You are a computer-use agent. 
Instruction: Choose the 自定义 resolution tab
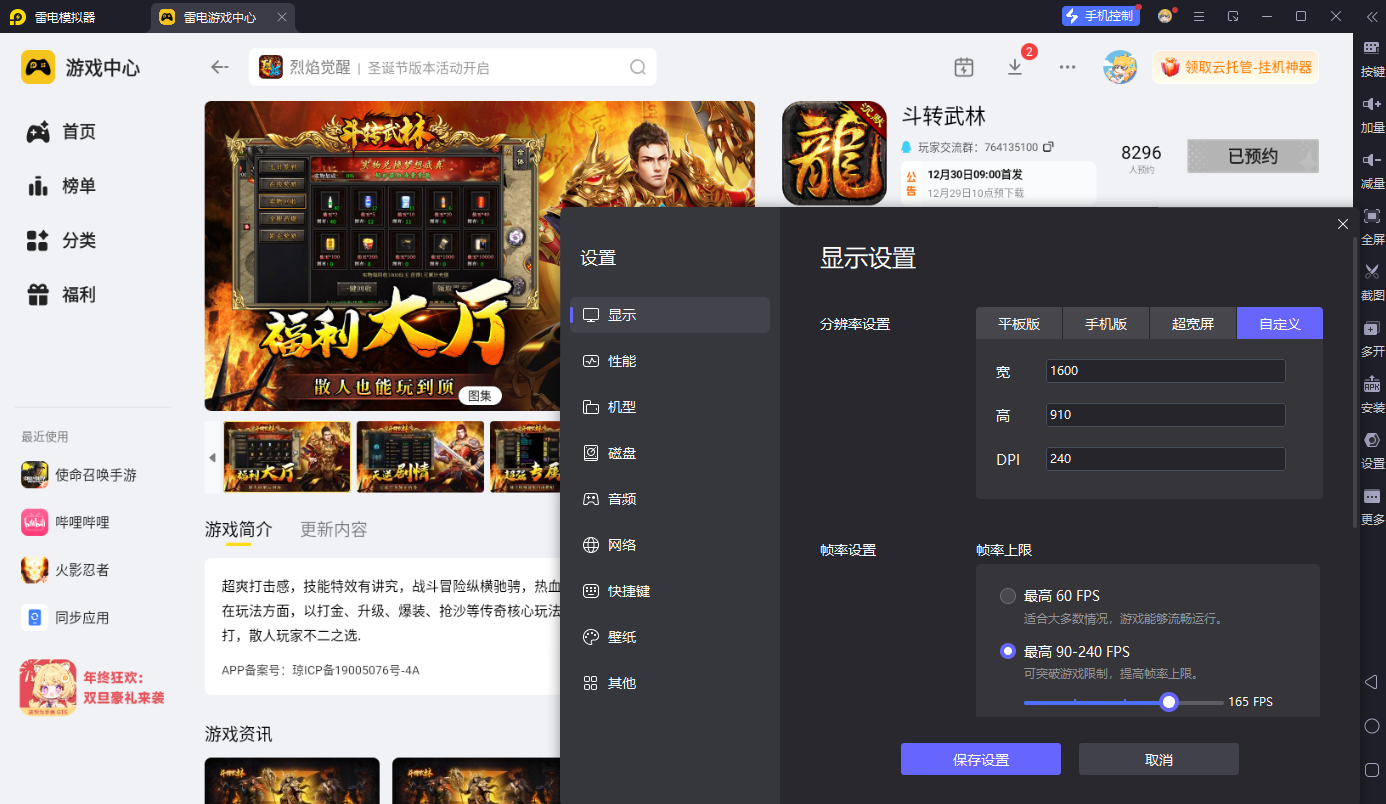(x=1280, y=324)
